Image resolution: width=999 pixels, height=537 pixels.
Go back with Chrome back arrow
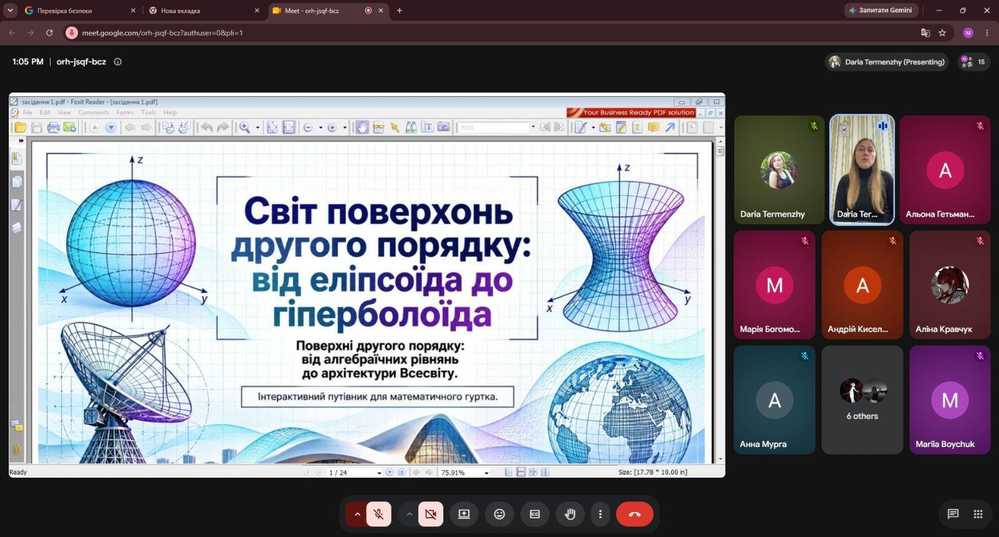(x=12, y=32)
